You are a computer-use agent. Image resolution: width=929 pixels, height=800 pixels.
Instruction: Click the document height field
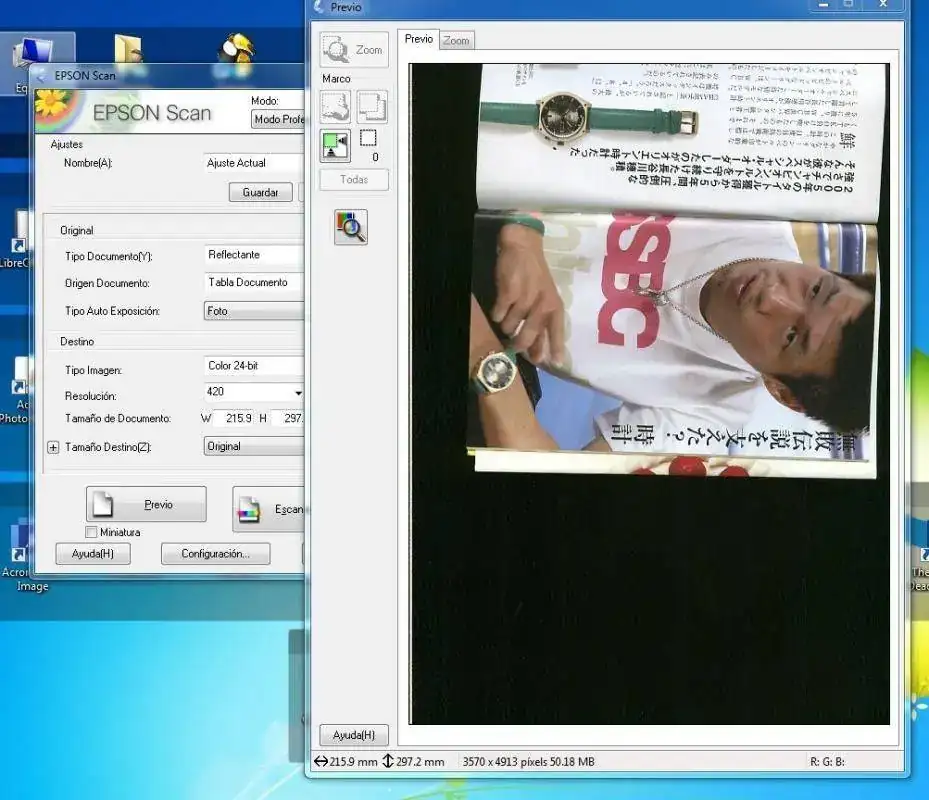click(x=289, y=418)
